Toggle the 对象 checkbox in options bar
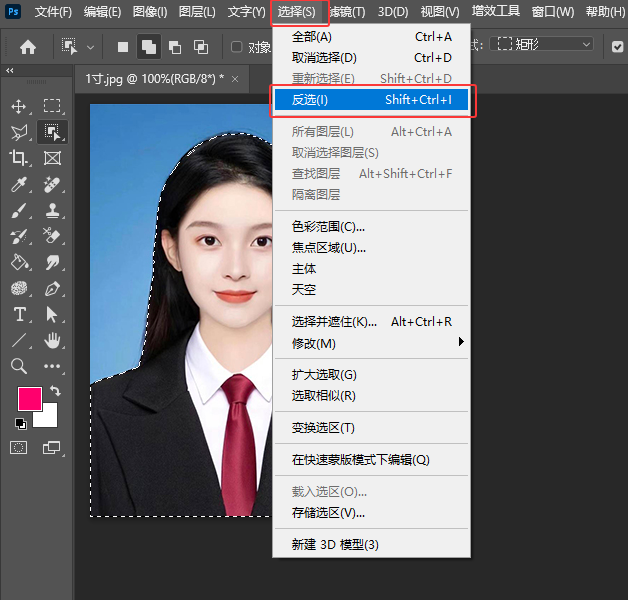 (237, 46)
